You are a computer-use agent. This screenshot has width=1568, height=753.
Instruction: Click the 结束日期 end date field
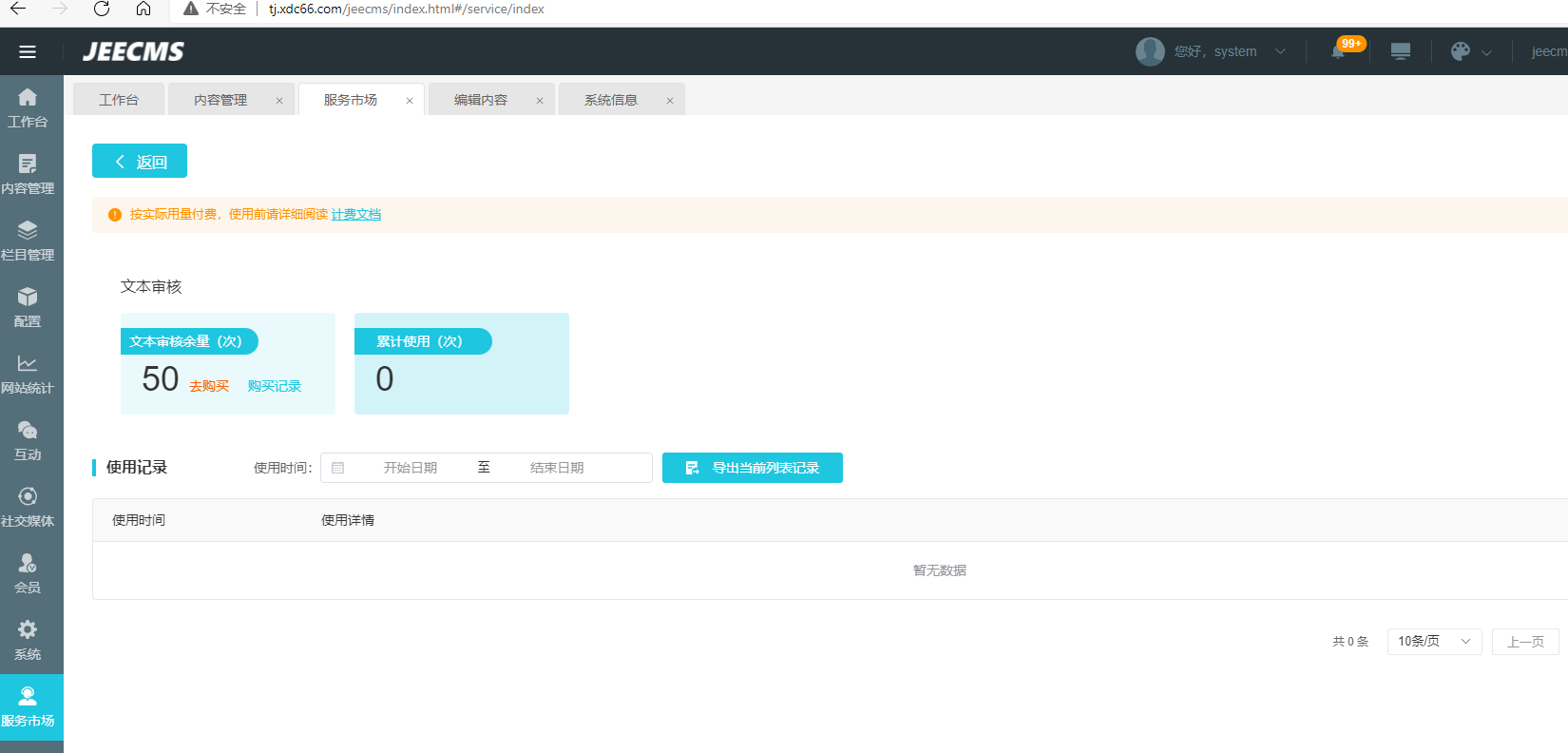pyautogui.click(x=557, y=468)
